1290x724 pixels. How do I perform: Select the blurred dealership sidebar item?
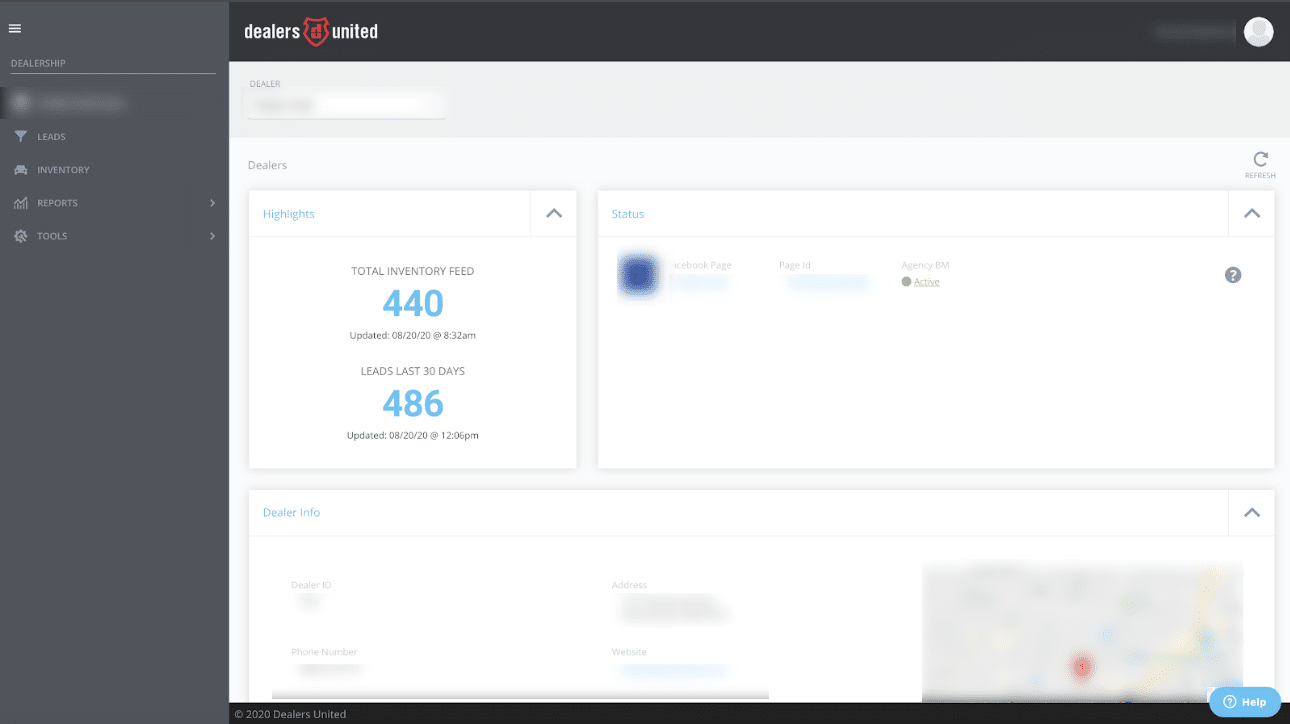click(114, 103)
